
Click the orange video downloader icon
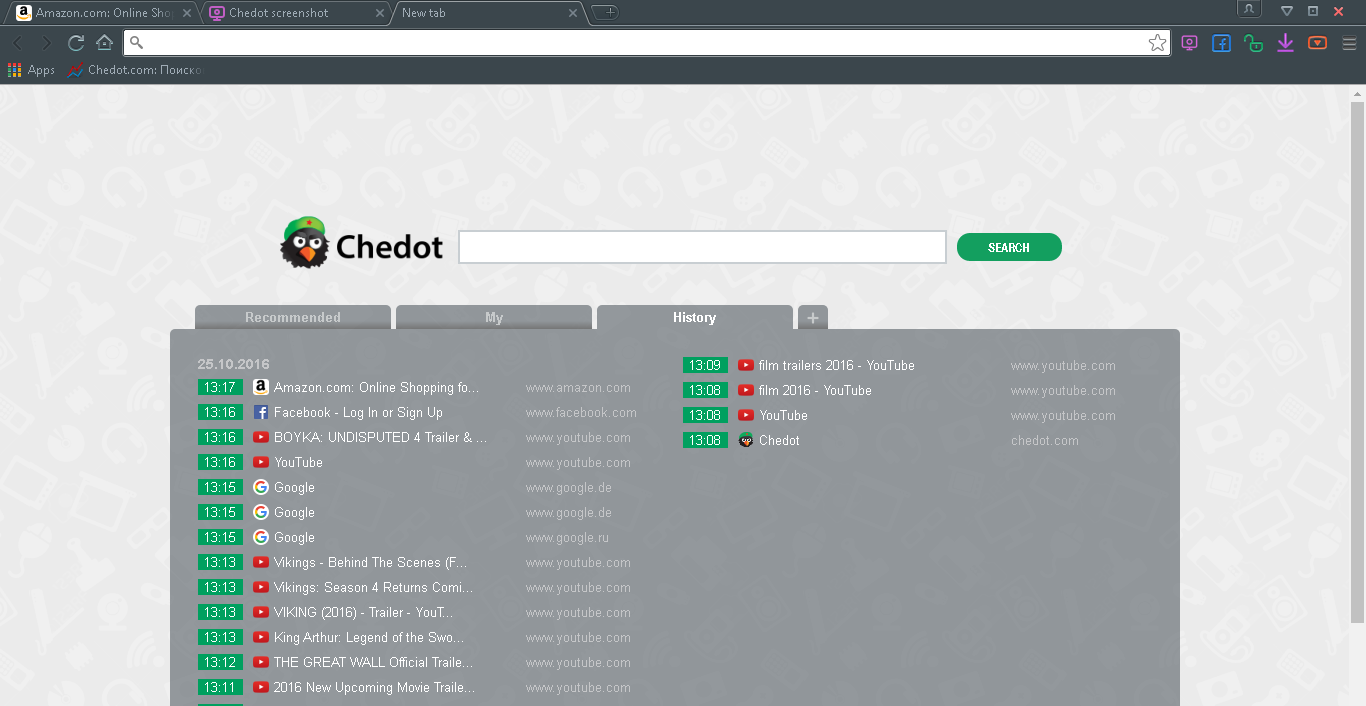[x=1317, y=43]
